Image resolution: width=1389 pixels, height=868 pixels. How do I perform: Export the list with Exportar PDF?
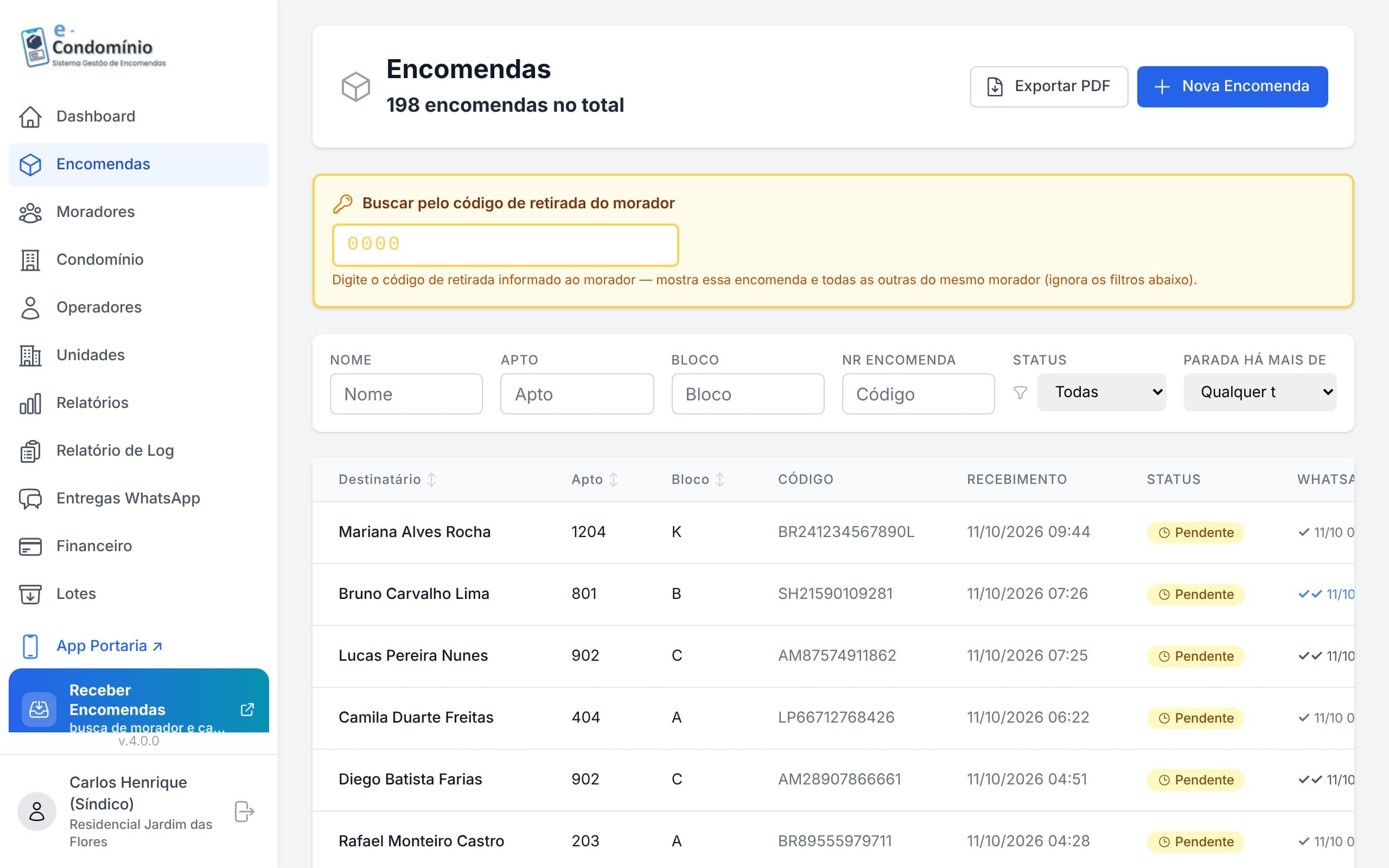pos(1049,87)
